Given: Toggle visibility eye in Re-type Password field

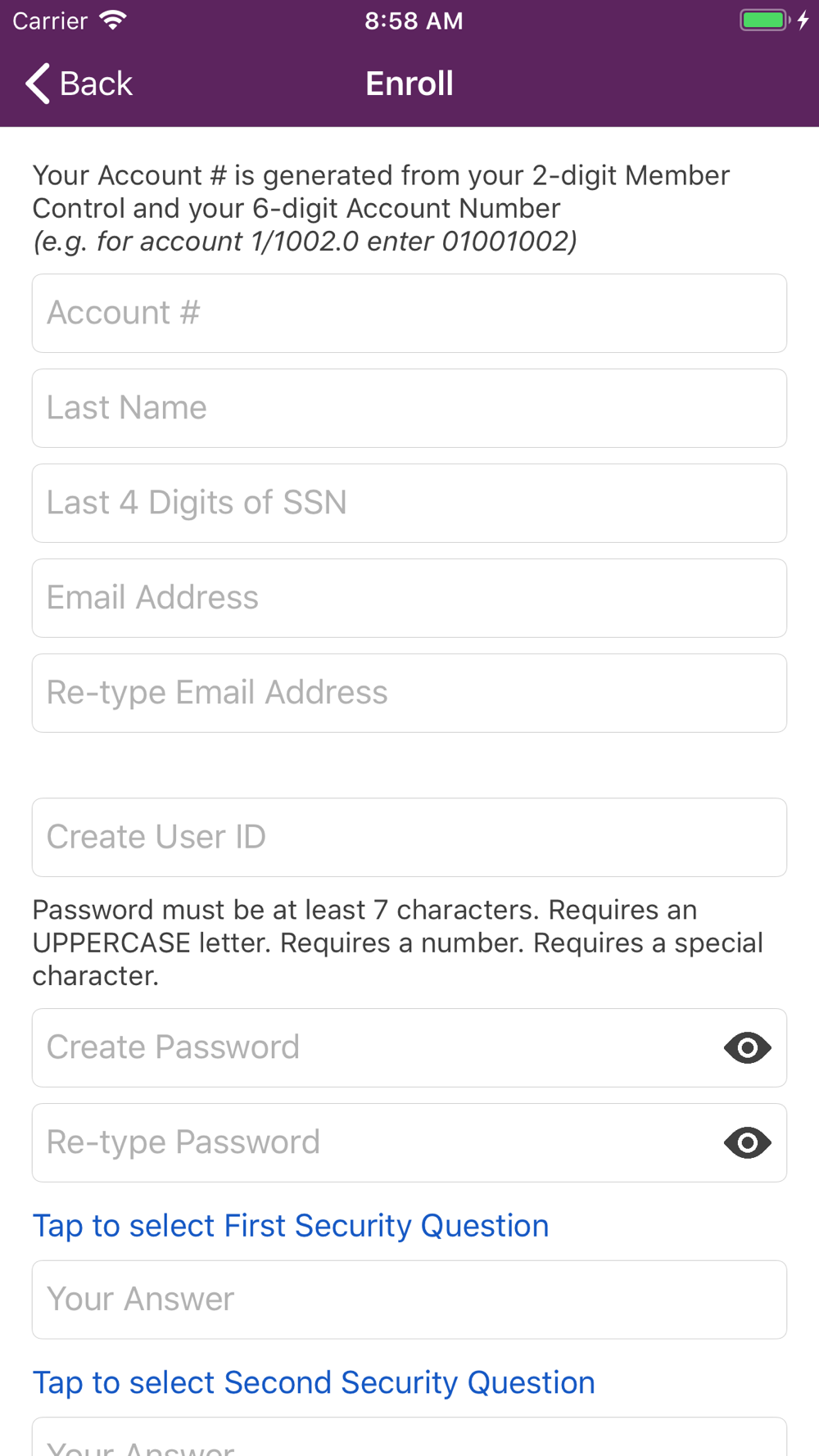Looking at the screenshot, I should pyautogui.click(x=747, y=1142).
